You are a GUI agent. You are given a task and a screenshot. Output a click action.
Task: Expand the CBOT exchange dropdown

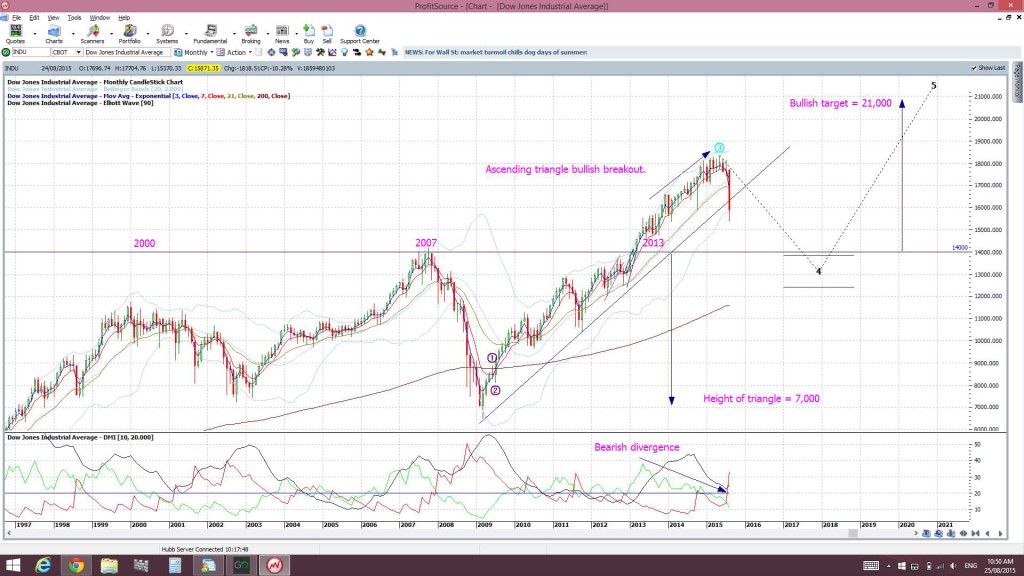coord(78,52)
